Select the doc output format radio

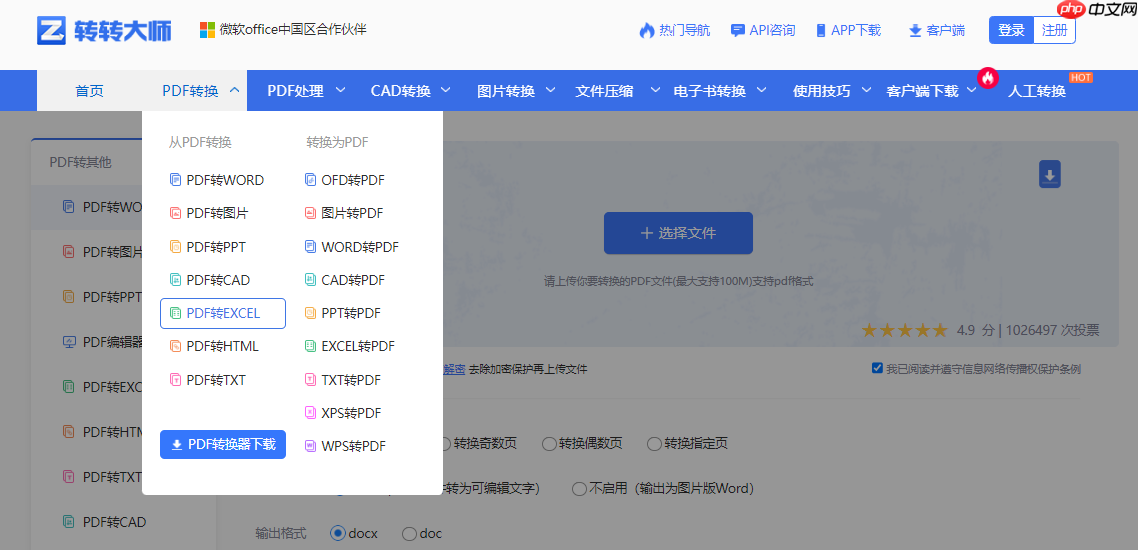409,534
